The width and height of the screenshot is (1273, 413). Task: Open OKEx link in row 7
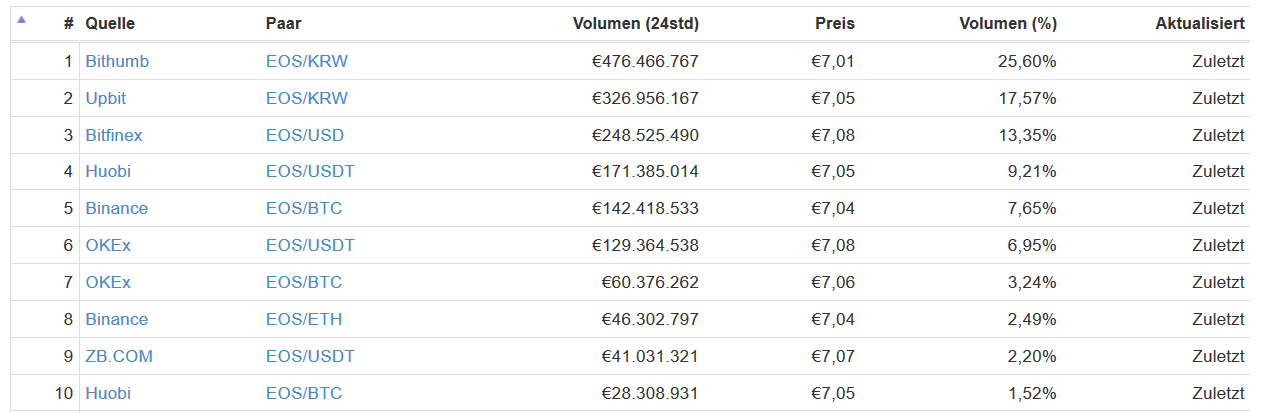click(108, 282)
